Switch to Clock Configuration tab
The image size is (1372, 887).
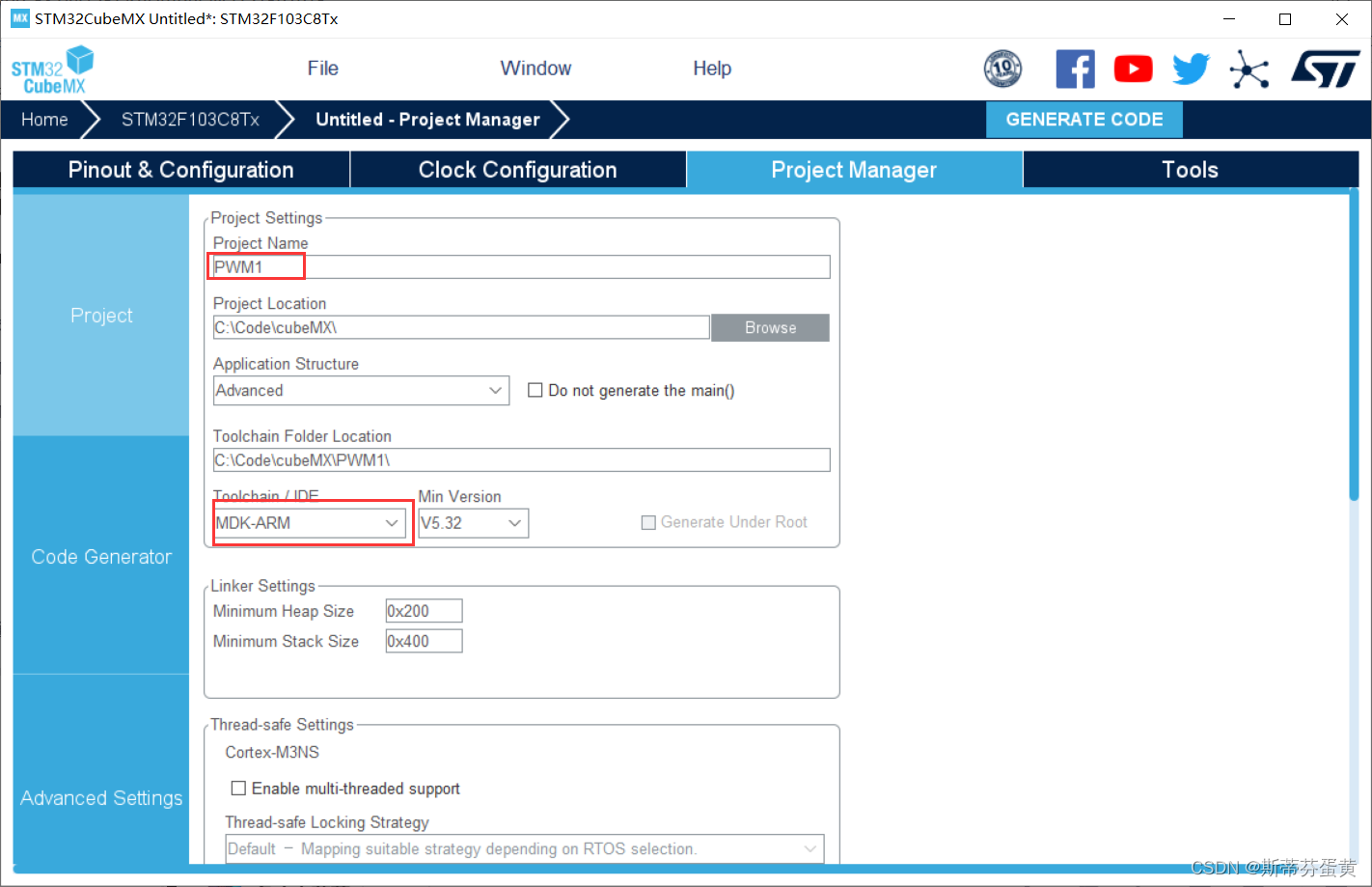[x=517, y=170]
